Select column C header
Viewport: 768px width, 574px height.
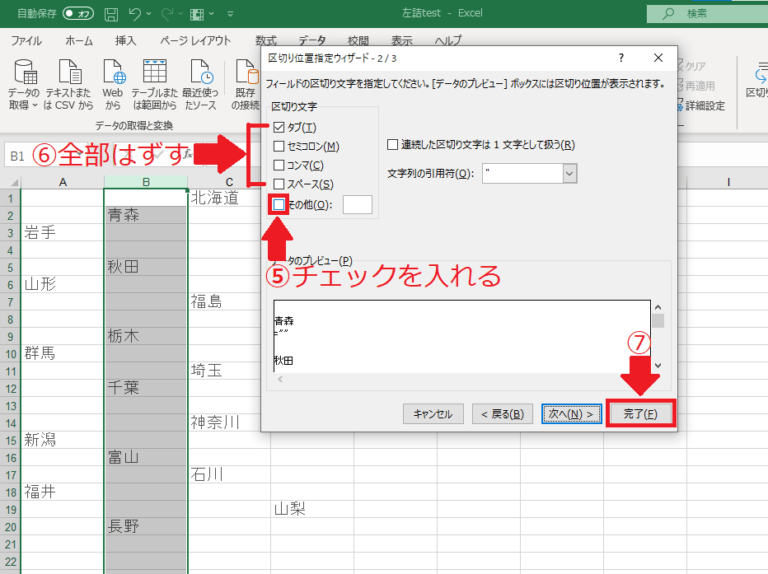(x=229, y=182)
